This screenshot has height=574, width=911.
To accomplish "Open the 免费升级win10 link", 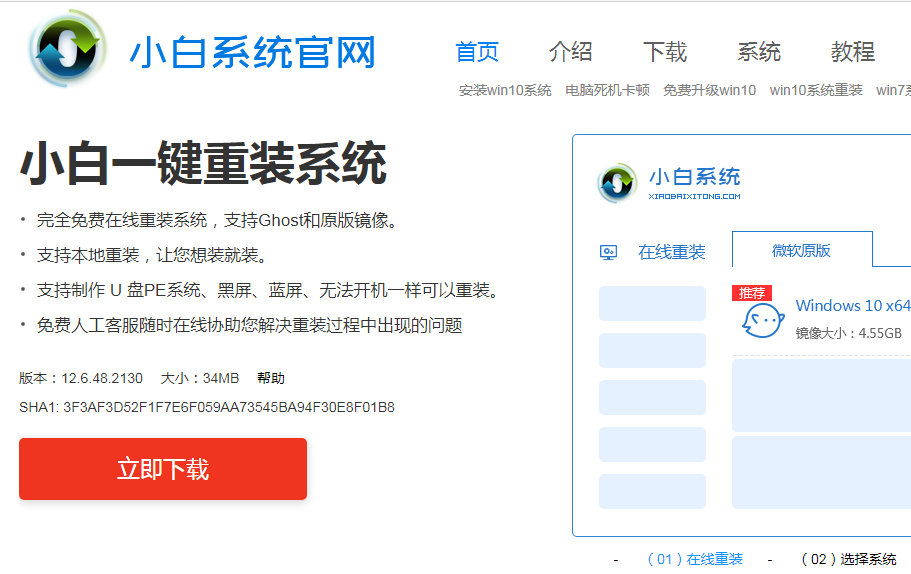I will pyautogui.click(x=709, y=90).
